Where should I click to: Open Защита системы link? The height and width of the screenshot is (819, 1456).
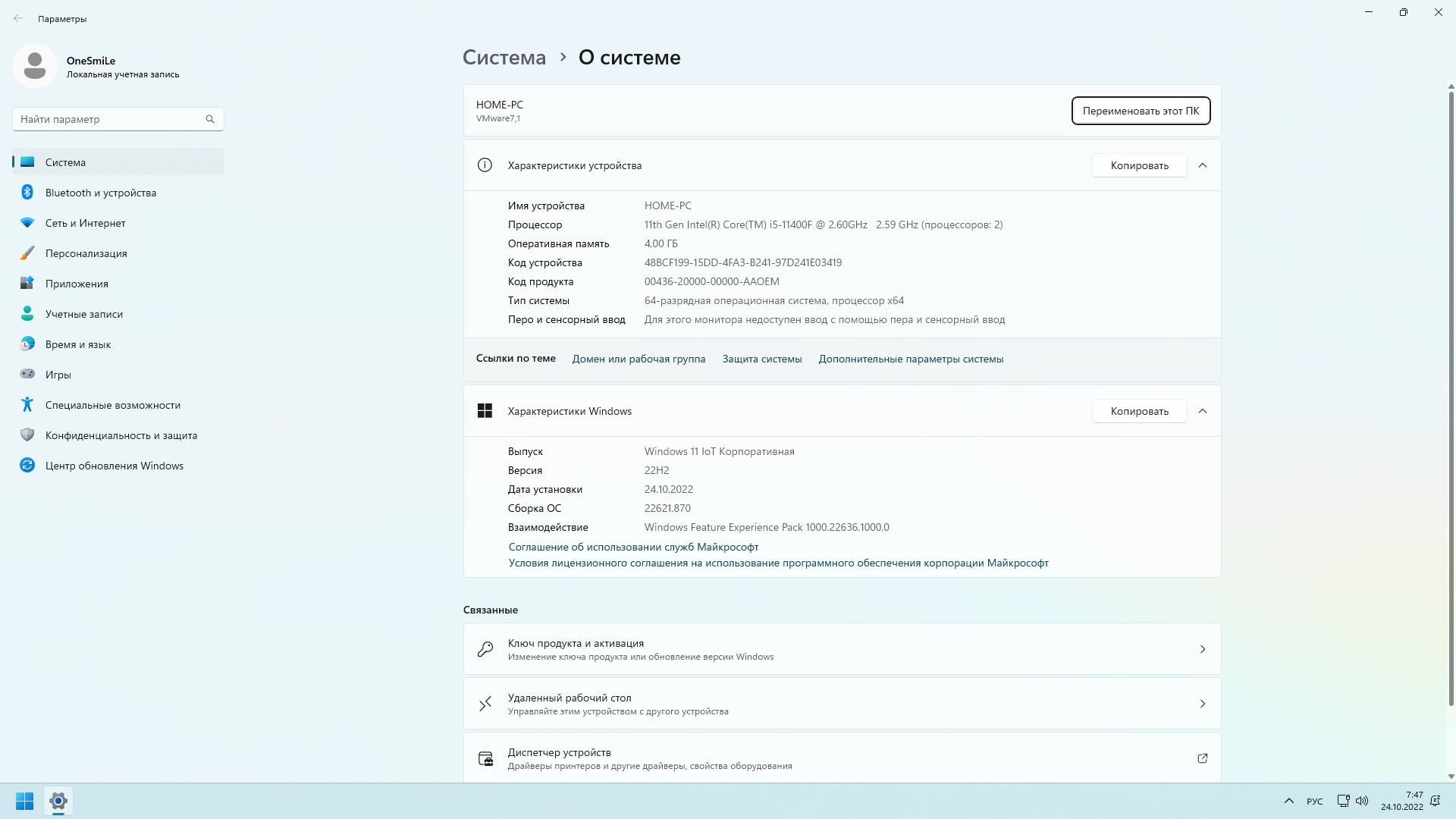[x=761, y=359]
